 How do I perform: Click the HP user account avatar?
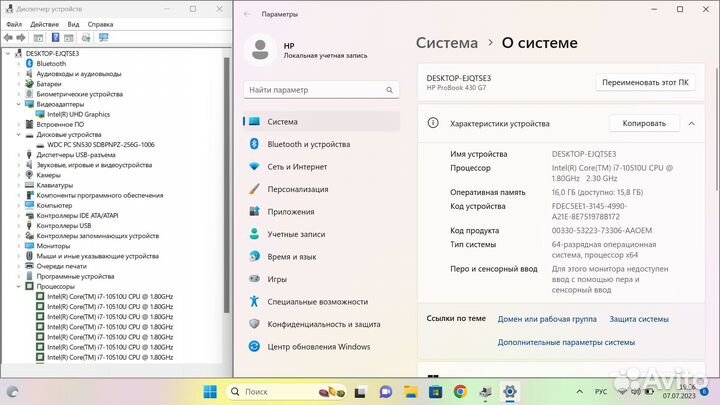pos(260,50)
